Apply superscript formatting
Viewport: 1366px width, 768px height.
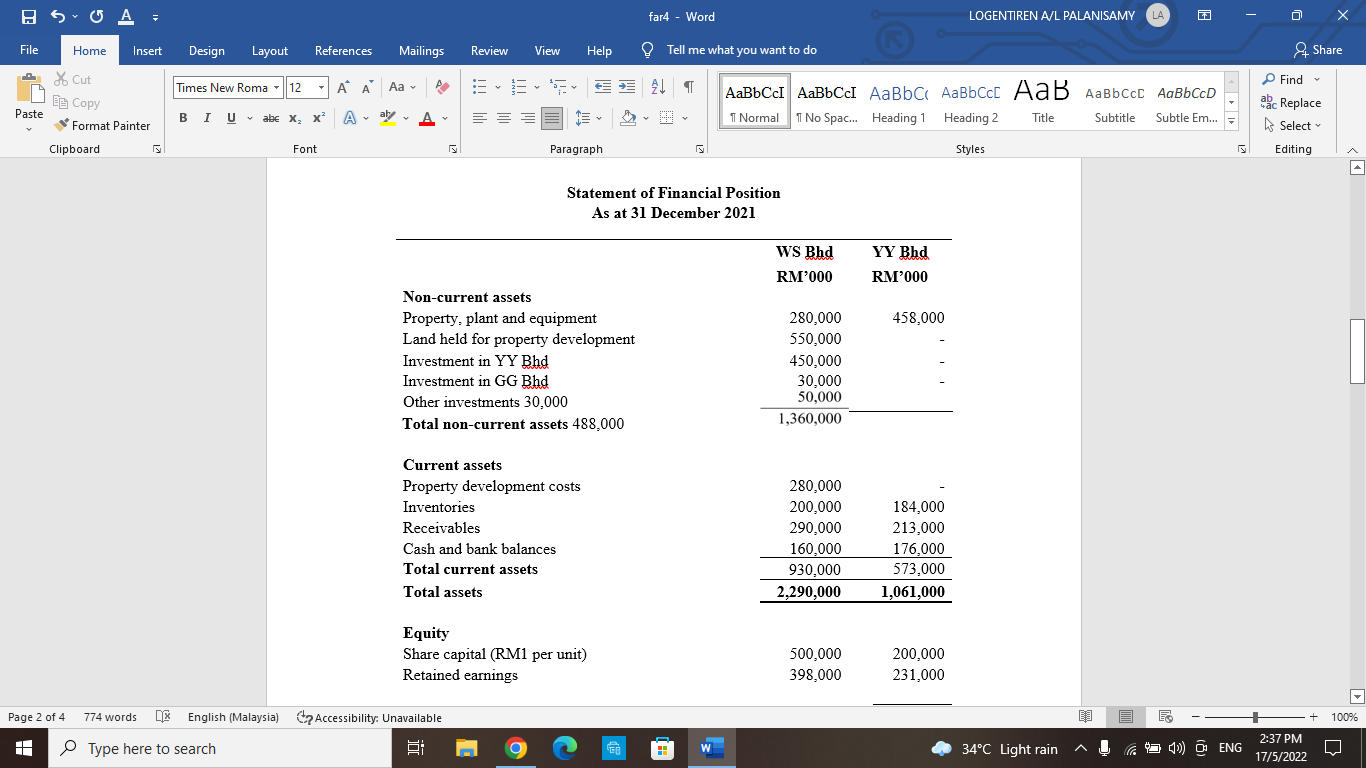tap(317, 118)
